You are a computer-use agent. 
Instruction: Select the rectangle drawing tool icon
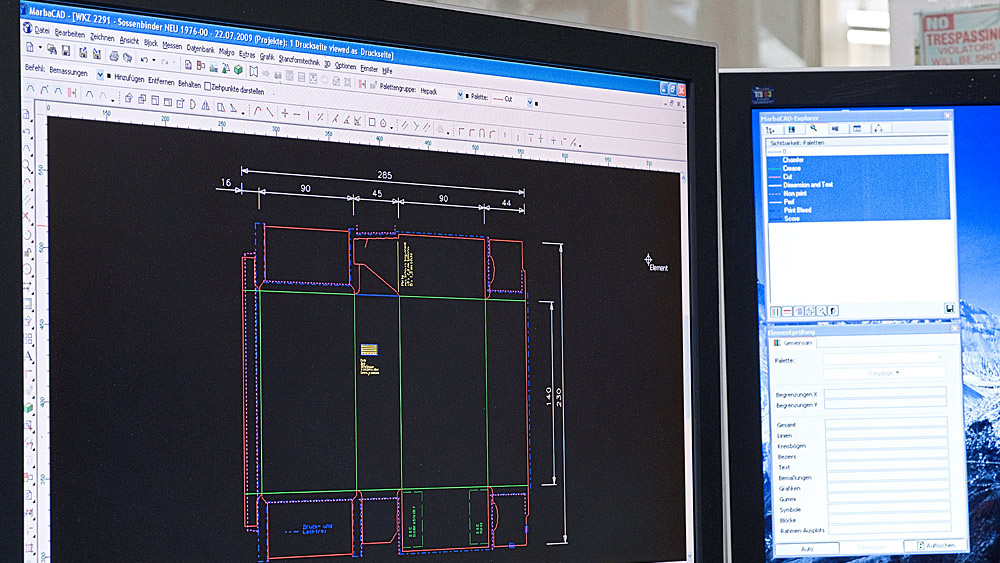coord(372,122)
